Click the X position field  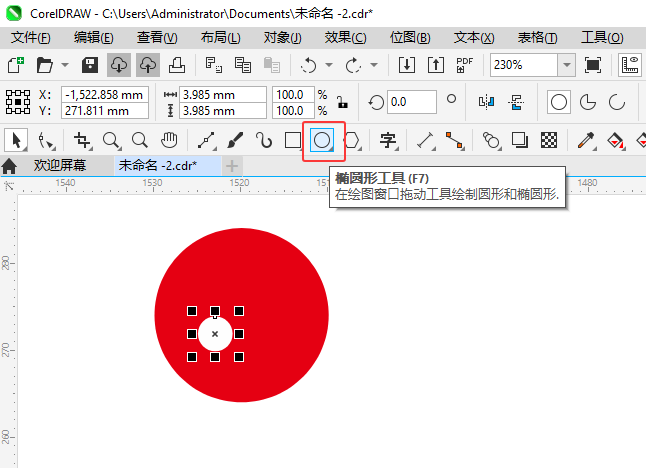(105, 94)
